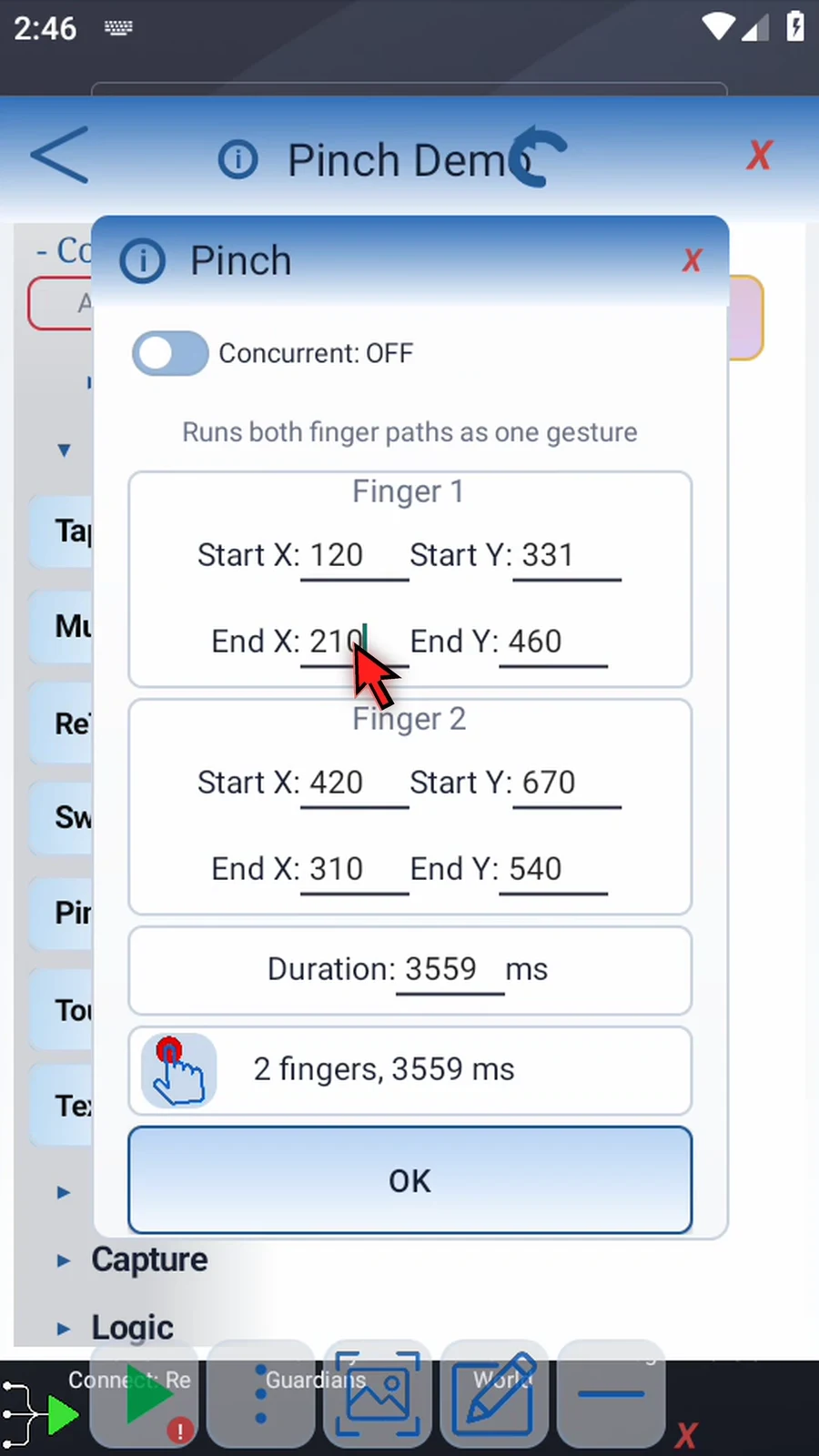Open the Pinch dialog info icon

tap(143, 261)
